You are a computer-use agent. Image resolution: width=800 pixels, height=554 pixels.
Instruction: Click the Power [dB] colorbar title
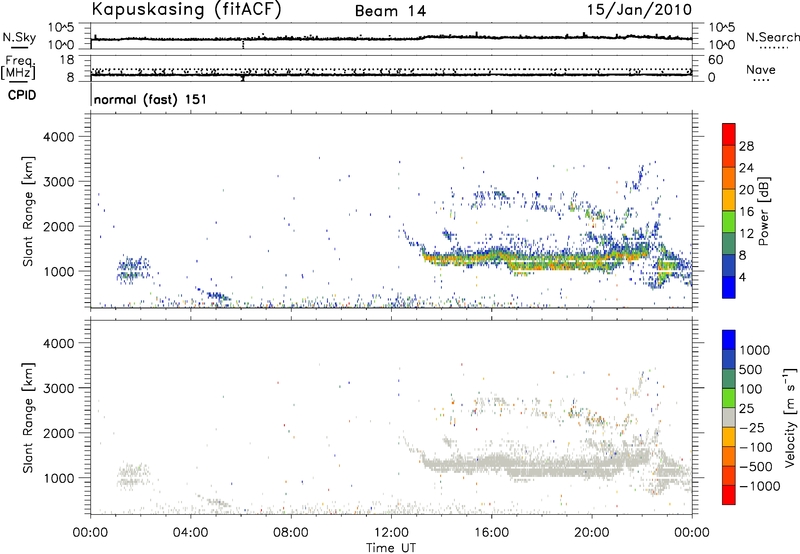[764, 211]
